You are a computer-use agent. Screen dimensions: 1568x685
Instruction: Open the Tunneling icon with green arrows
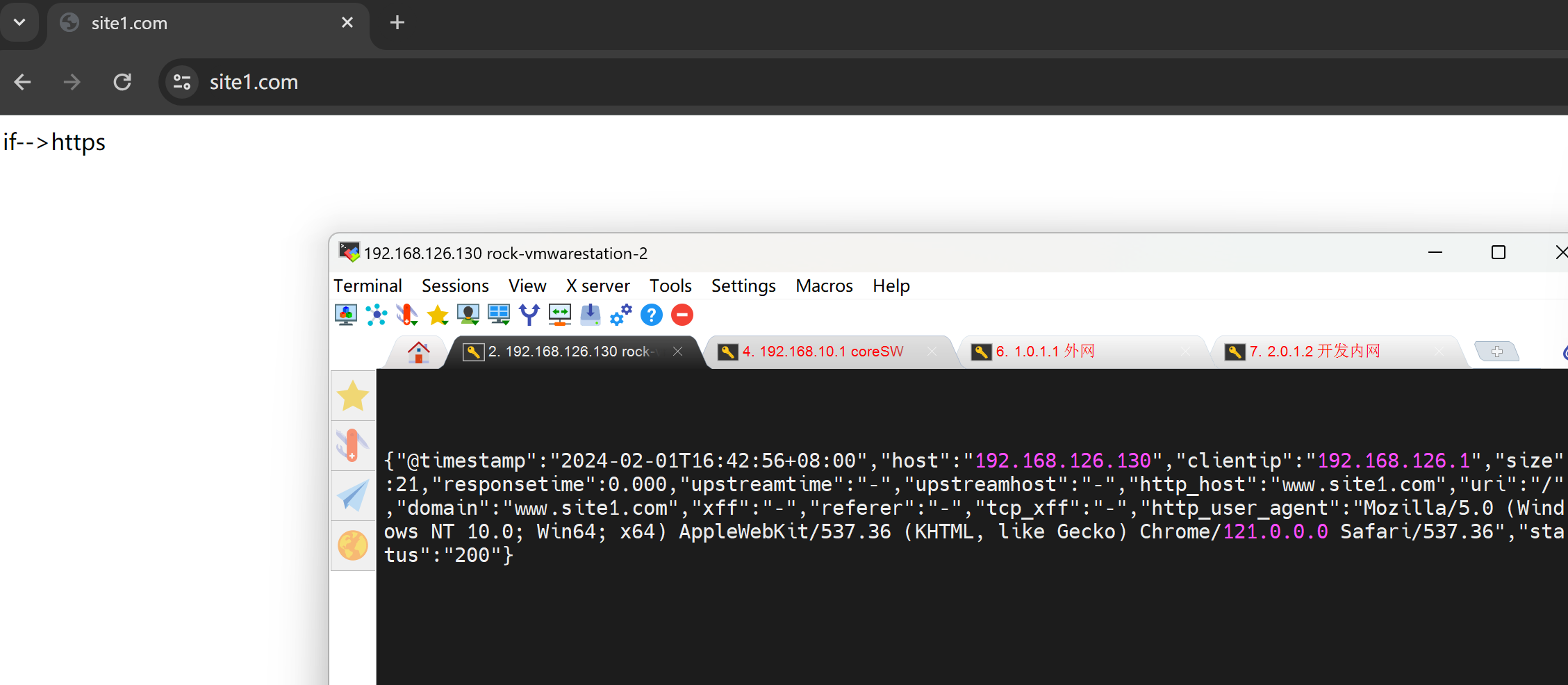click(x=560, y=315)
